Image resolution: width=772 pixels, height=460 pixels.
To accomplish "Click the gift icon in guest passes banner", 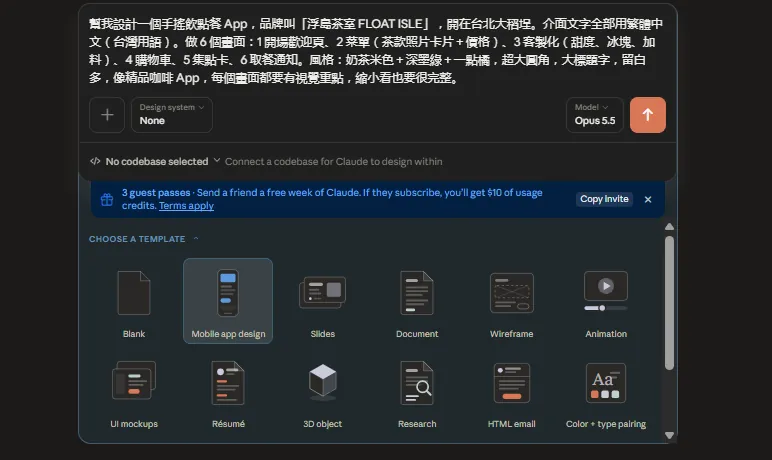I will 107,199.
